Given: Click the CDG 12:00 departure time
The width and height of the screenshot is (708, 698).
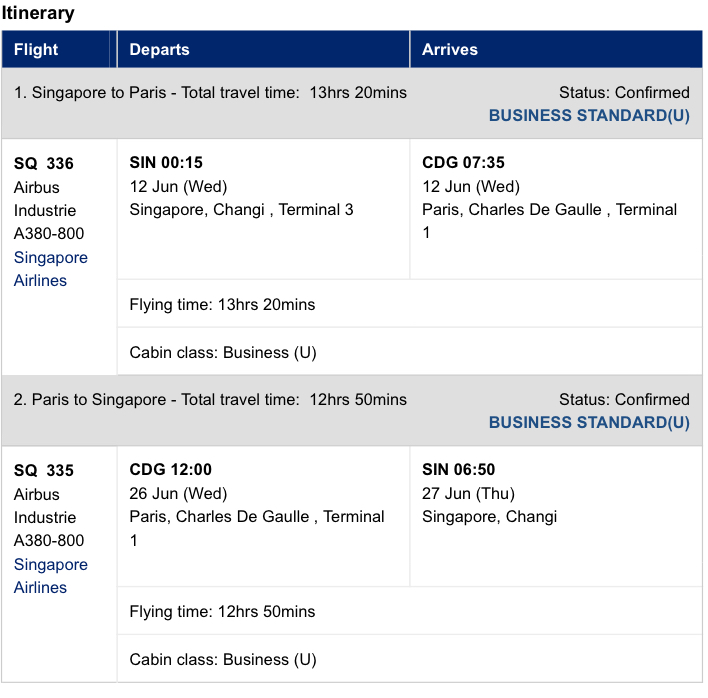Looking at the screenshot, I should click(170, 470).
